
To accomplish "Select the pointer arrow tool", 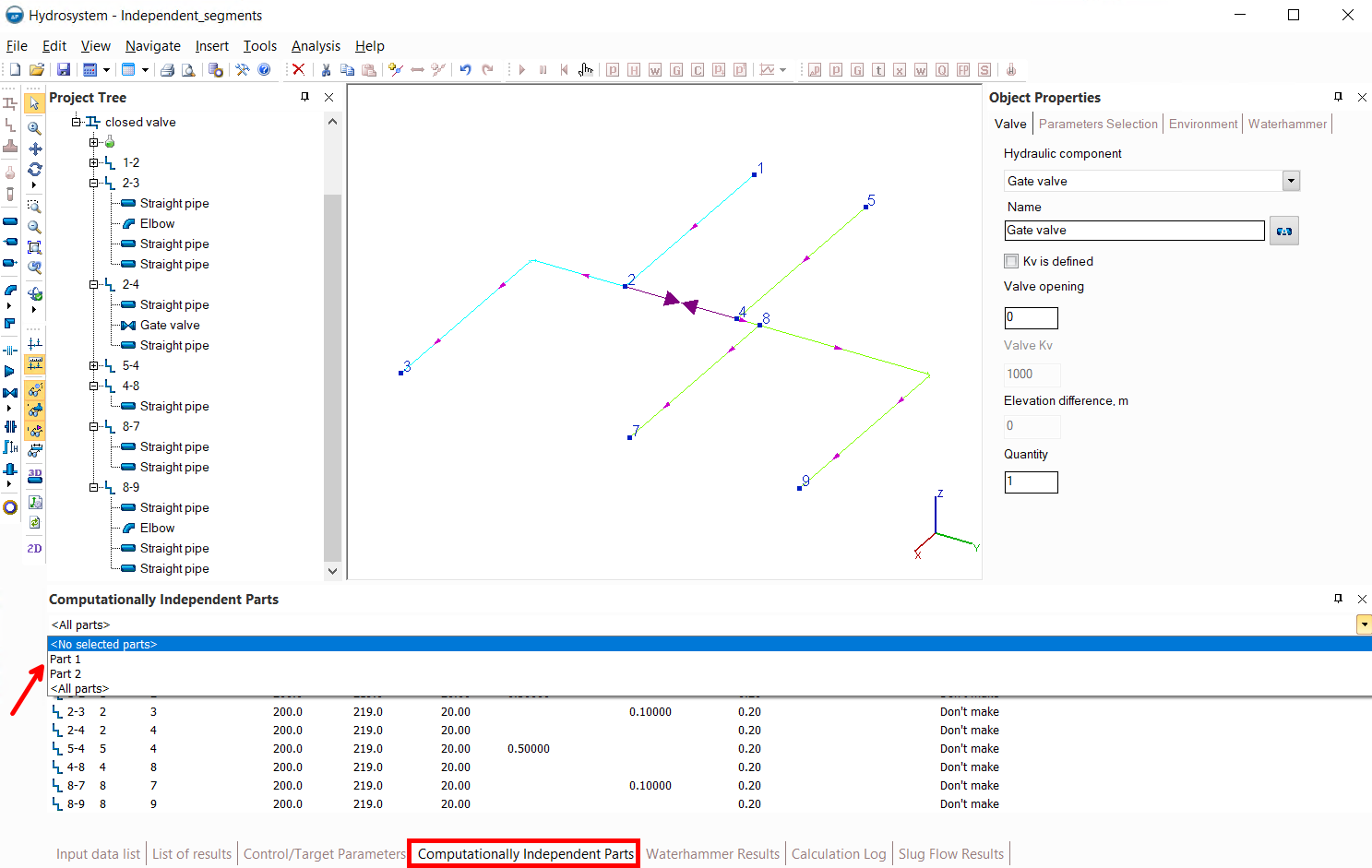I will 34,103.
